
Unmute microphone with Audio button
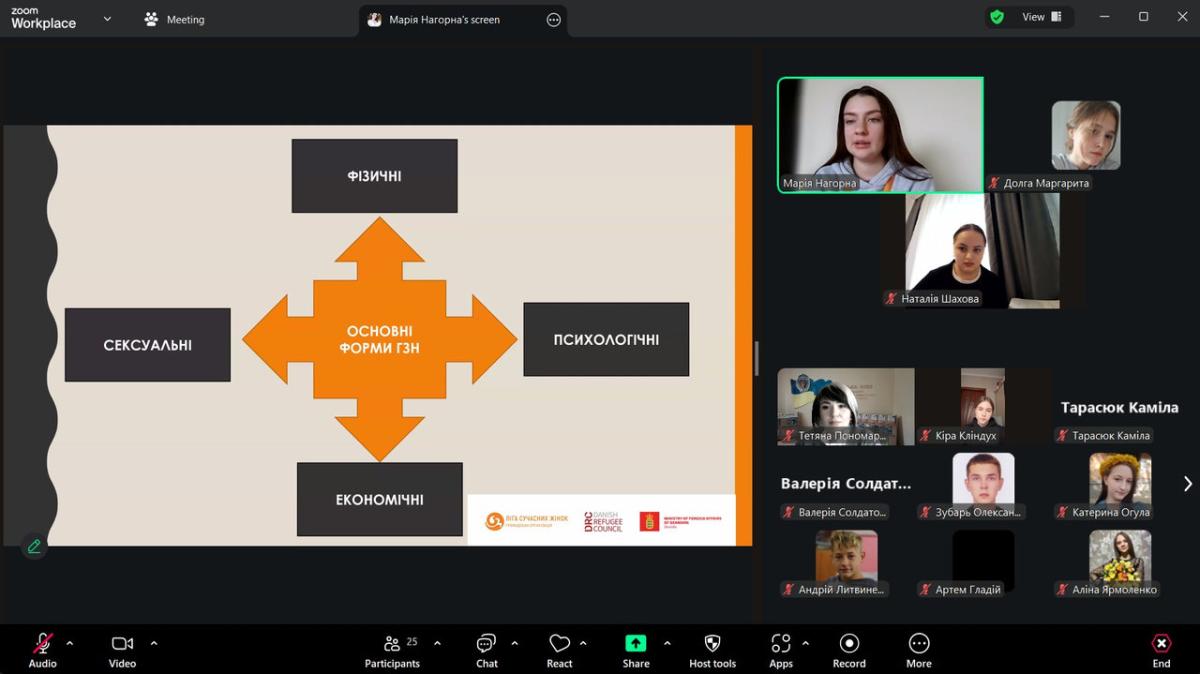42,650
